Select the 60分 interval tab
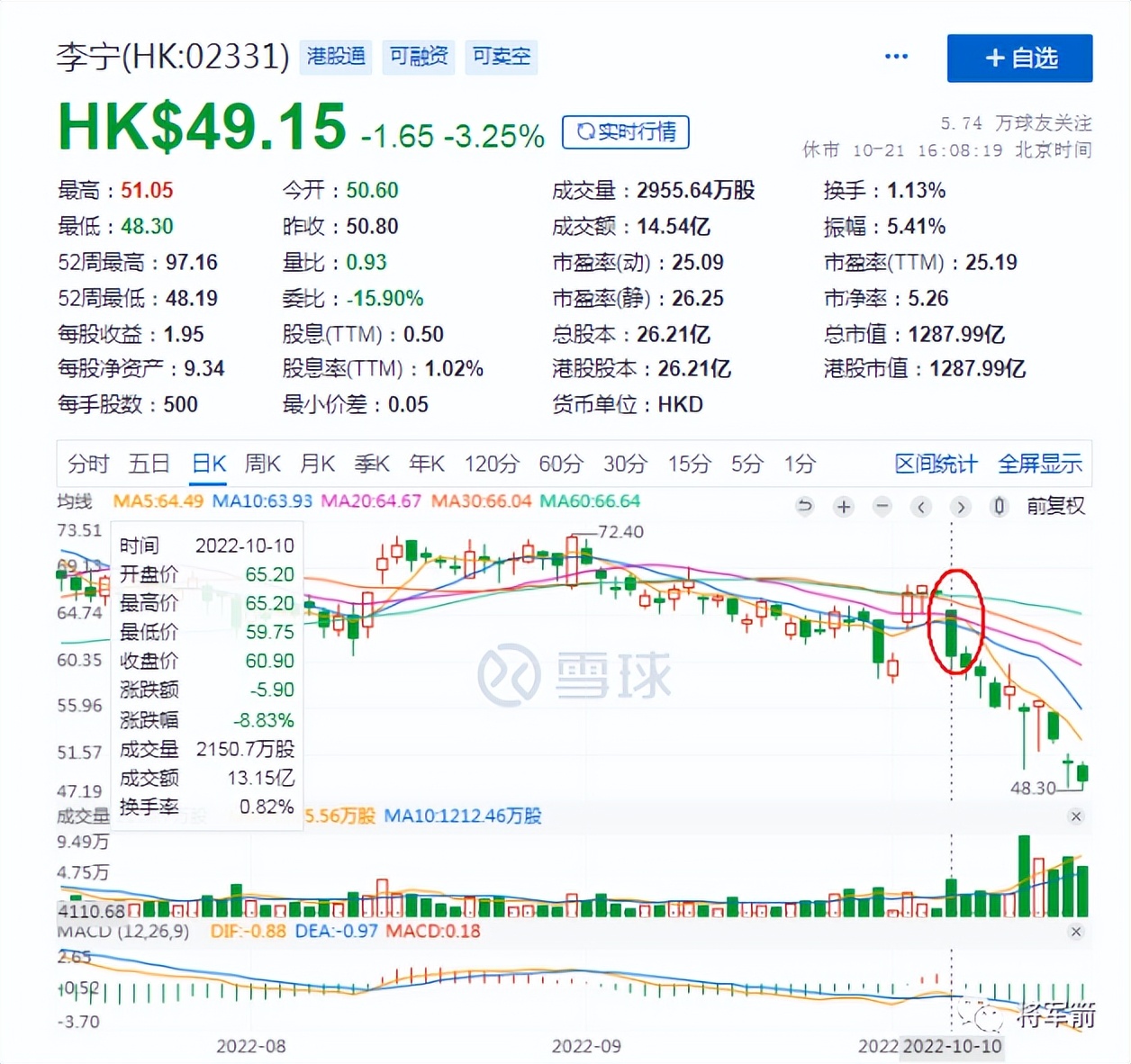 (x=560, y=464)
